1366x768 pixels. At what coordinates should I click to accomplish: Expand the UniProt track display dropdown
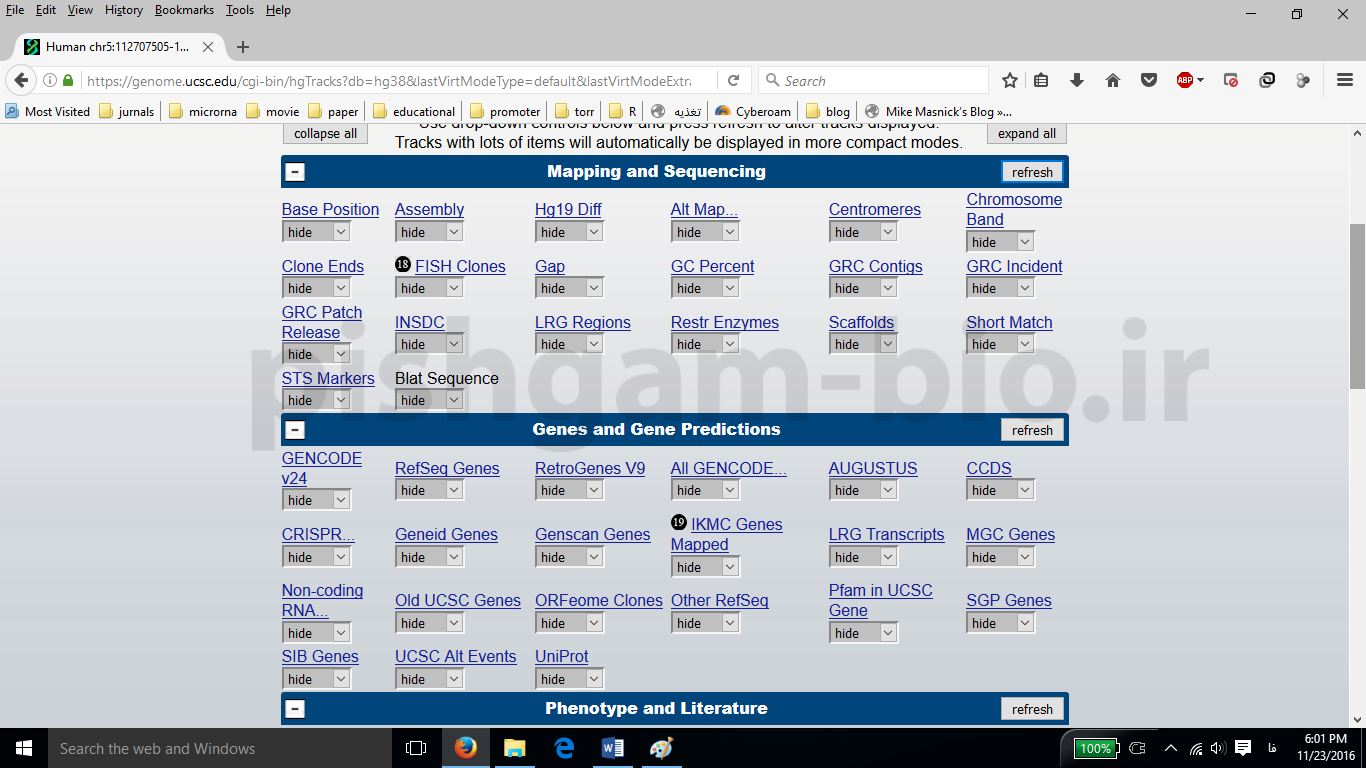pyautogui.click(x=569, y=679)
